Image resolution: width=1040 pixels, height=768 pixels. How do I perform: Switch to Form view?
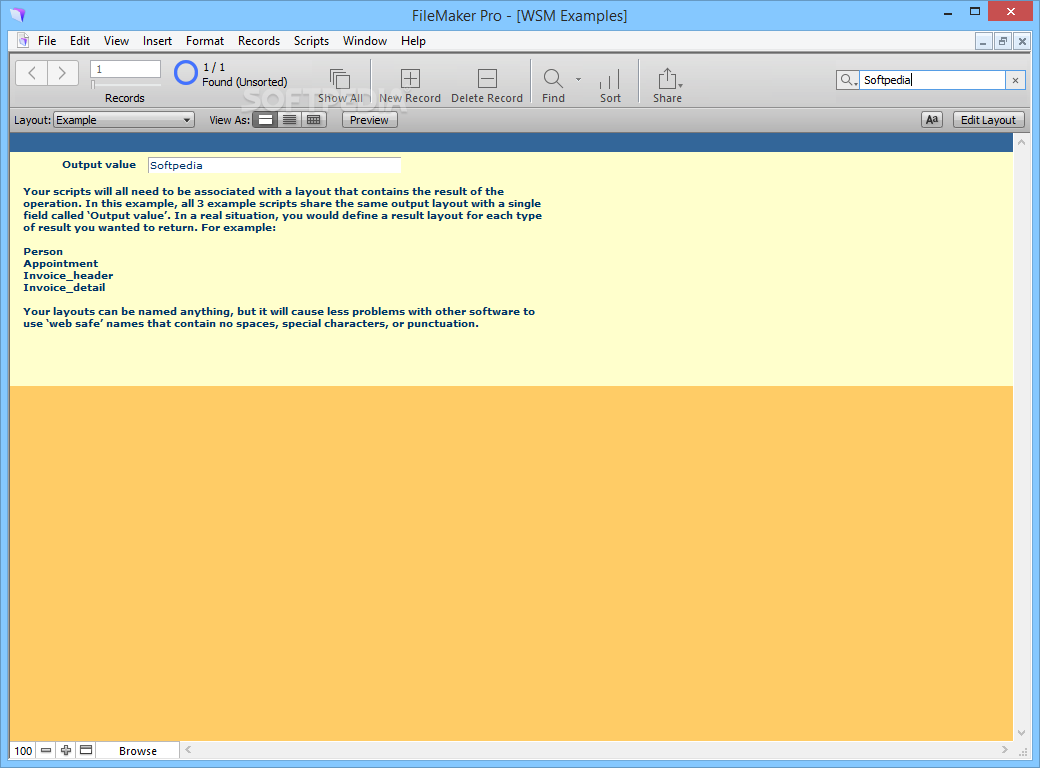click(265, 120)
